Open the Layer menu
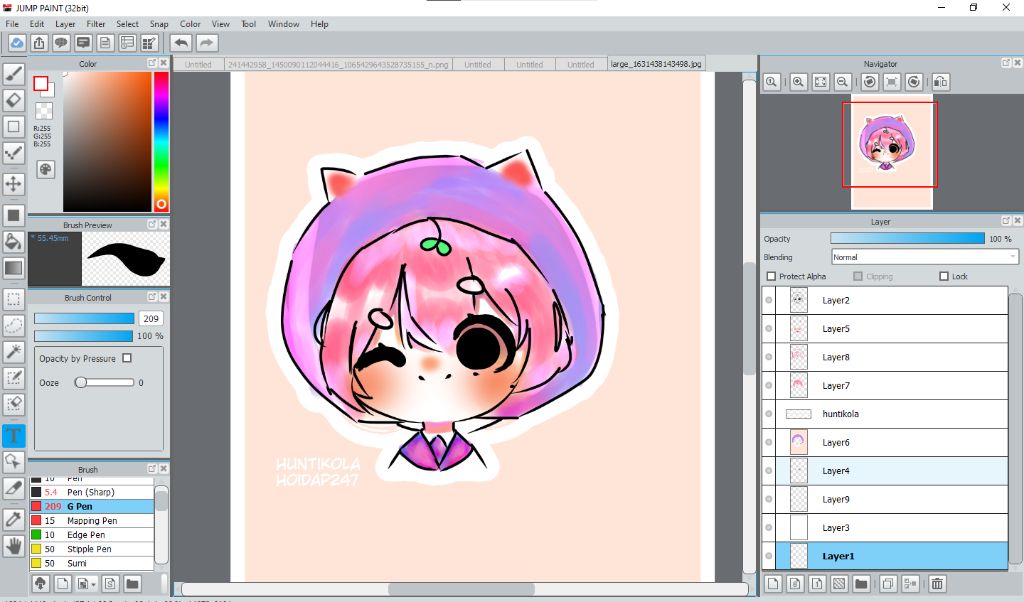The width and height of the screenshot is (1024, 602). click(x=65, y=24)
